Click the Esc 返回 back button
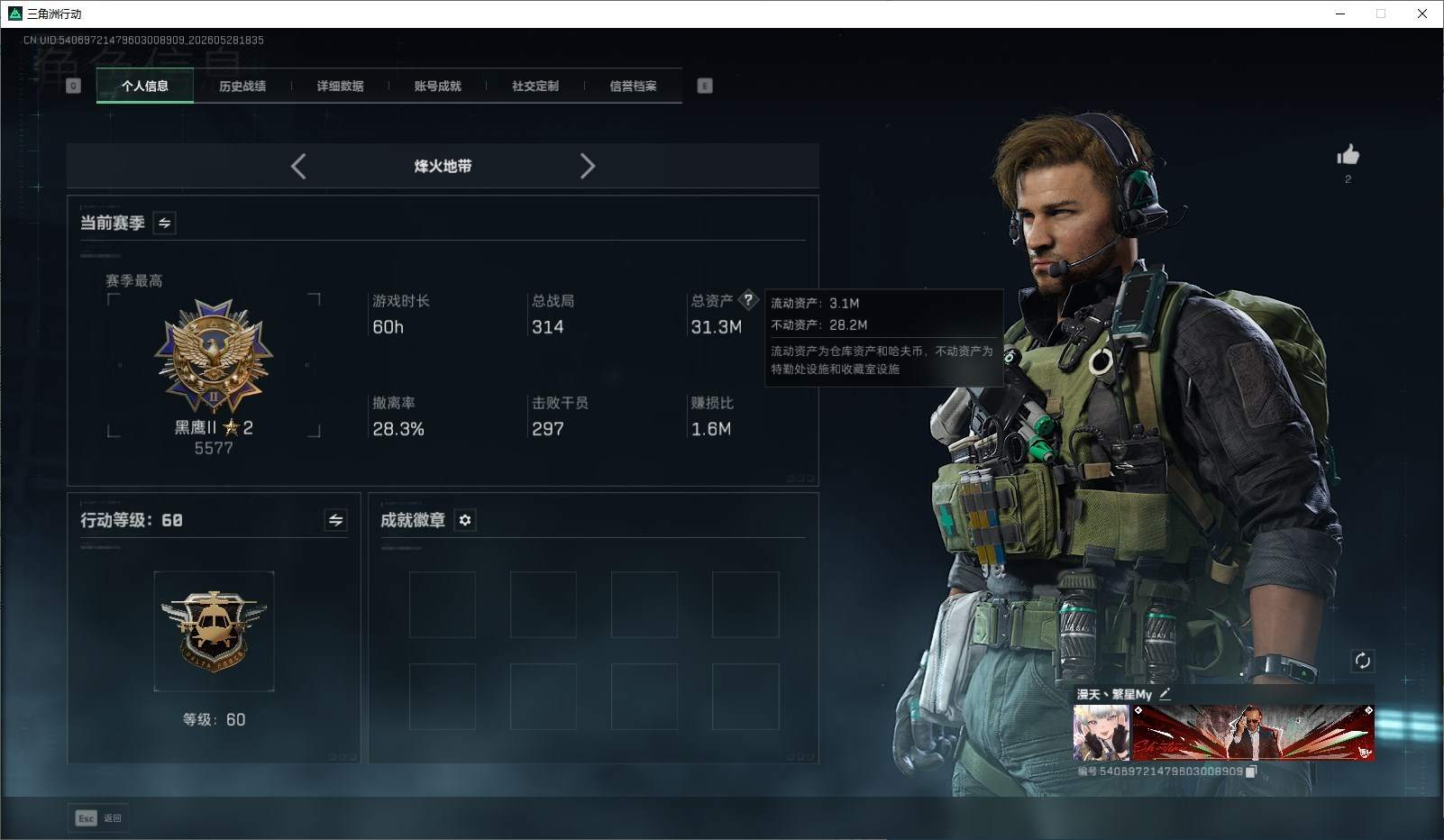 click(98, 818)
